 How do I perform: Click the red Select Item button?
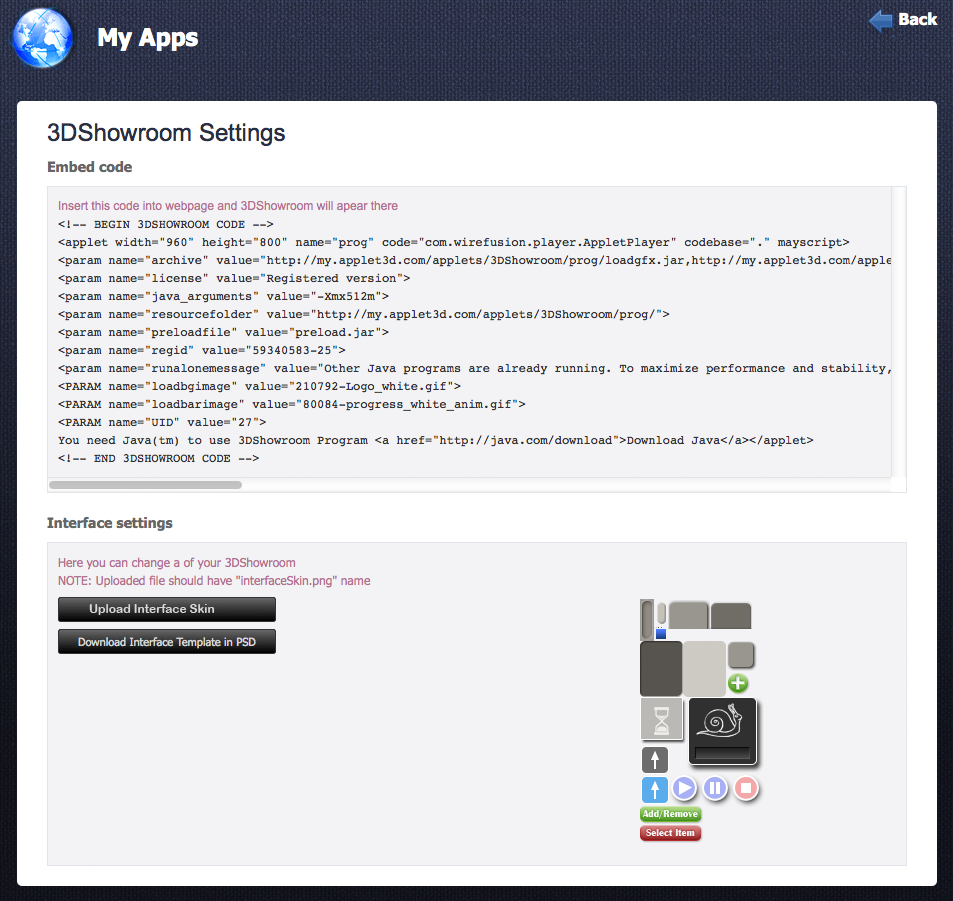670,833
